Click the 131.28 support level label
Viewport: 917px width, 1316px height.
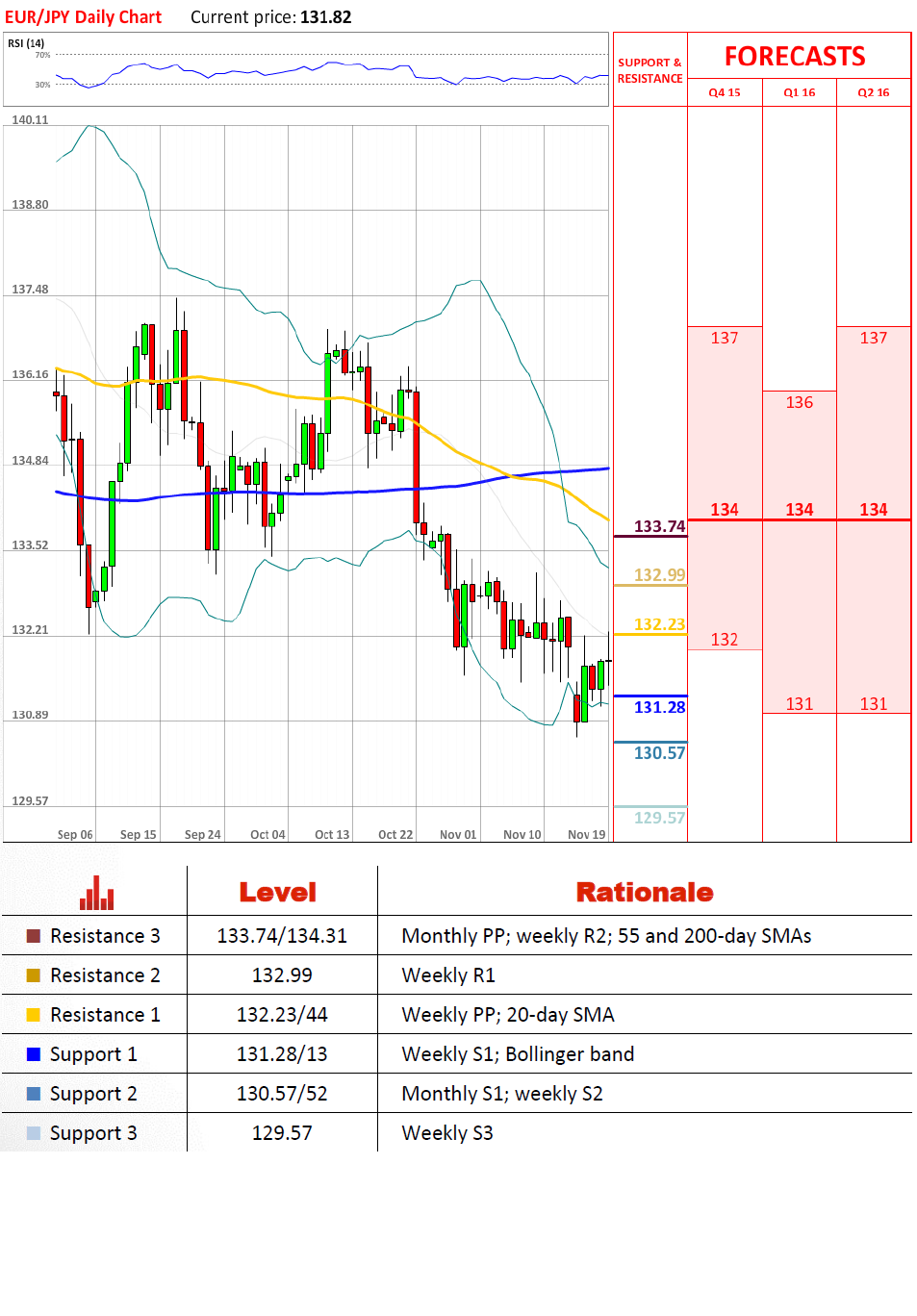coord(660,707)
